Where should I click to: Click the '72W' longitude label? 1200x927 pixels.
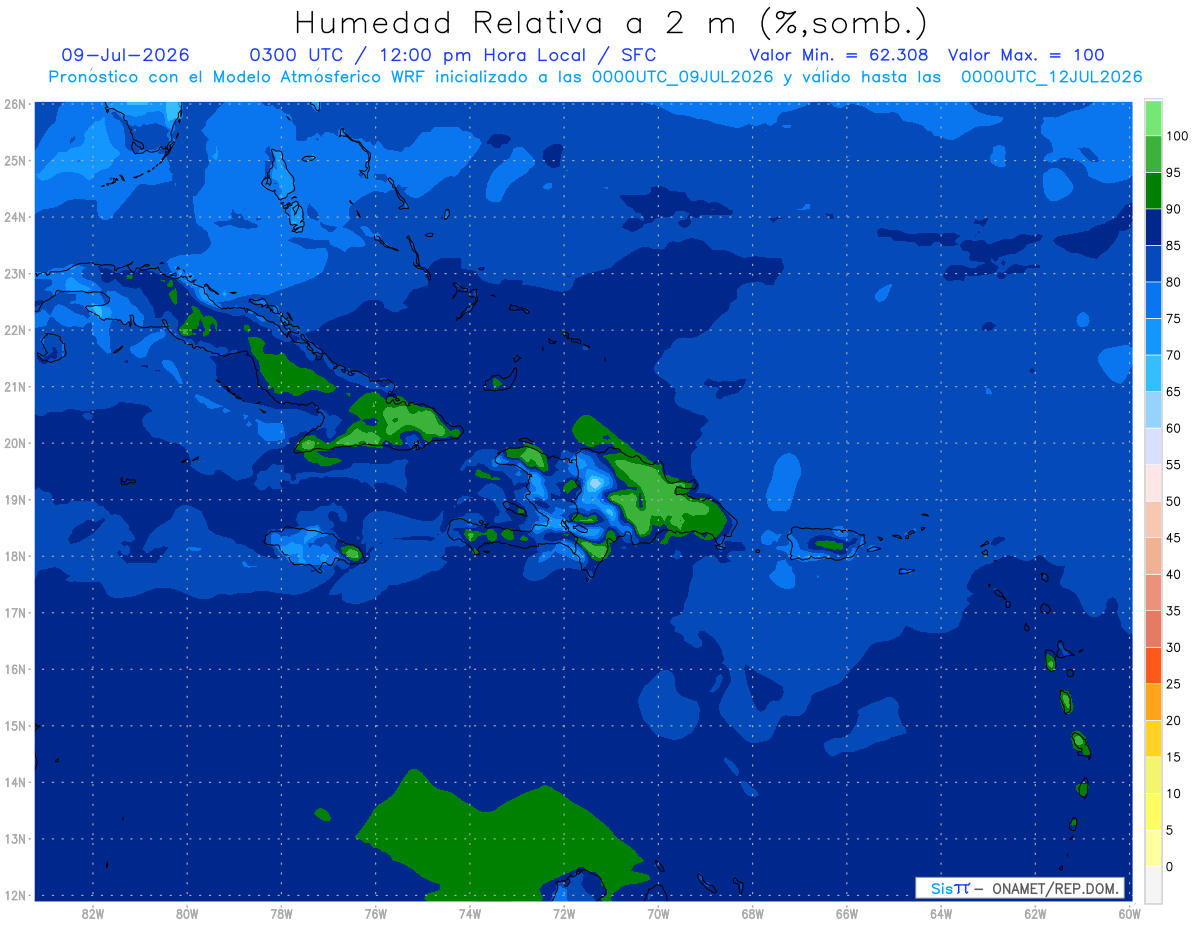564,913
